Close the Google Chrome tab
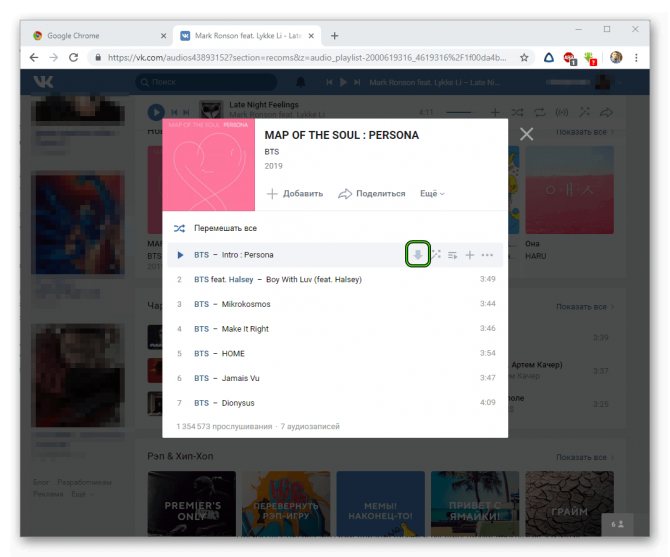 pos(163,36)
